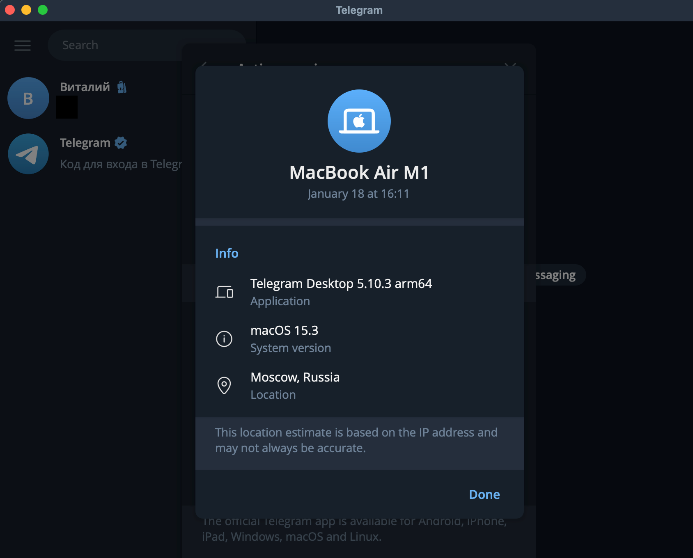Close the Active sessions panel behind
Viewport: 693px width, 558px height.
pyautogui.click(x=510, y=65)
